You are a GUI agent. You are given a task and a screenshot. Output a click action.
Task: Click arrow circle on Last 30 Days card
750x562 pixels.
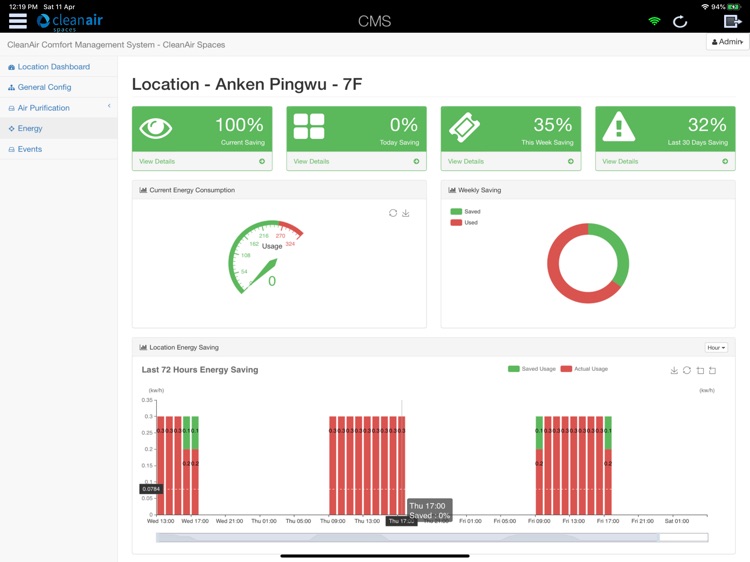[x=725, y=161]
